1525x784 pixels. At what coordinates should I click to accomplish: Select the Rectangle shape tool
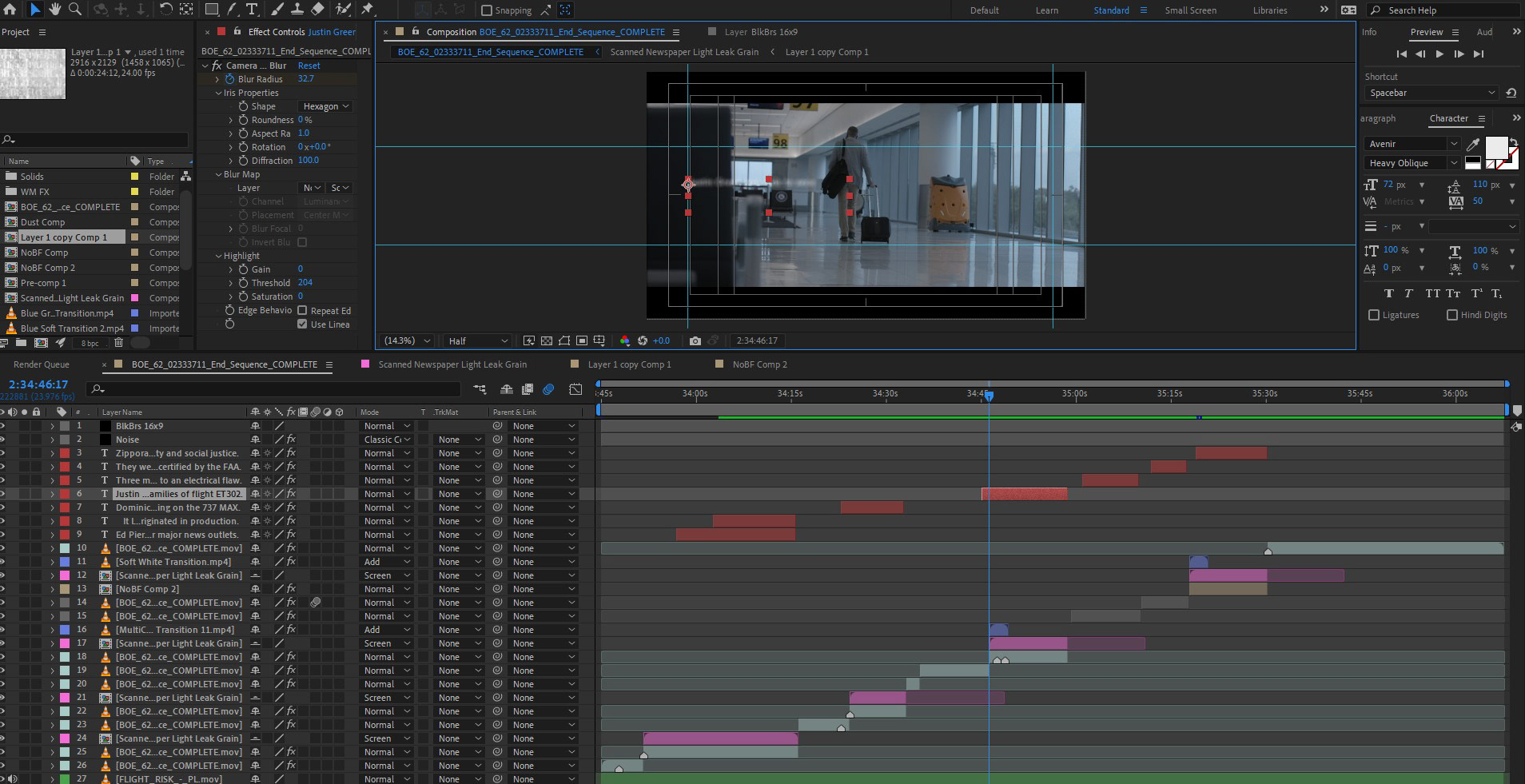click(212, 10)
